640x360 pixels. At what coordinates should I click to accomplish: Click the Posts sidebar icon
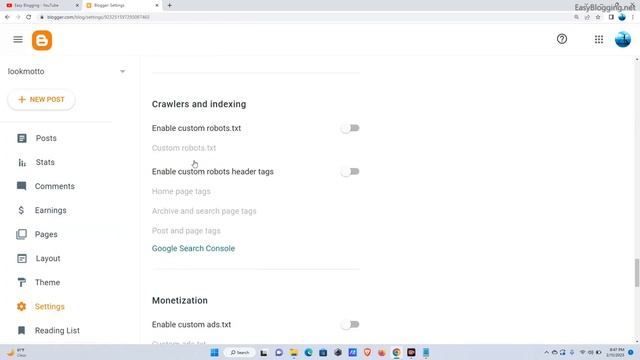tap(22, 138)
